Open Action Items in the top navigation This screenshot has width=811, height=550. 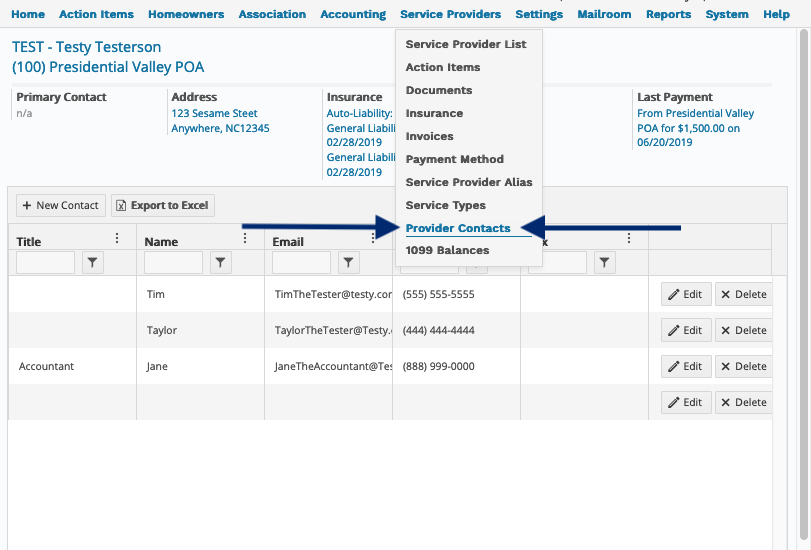click(x=96, y=14)
